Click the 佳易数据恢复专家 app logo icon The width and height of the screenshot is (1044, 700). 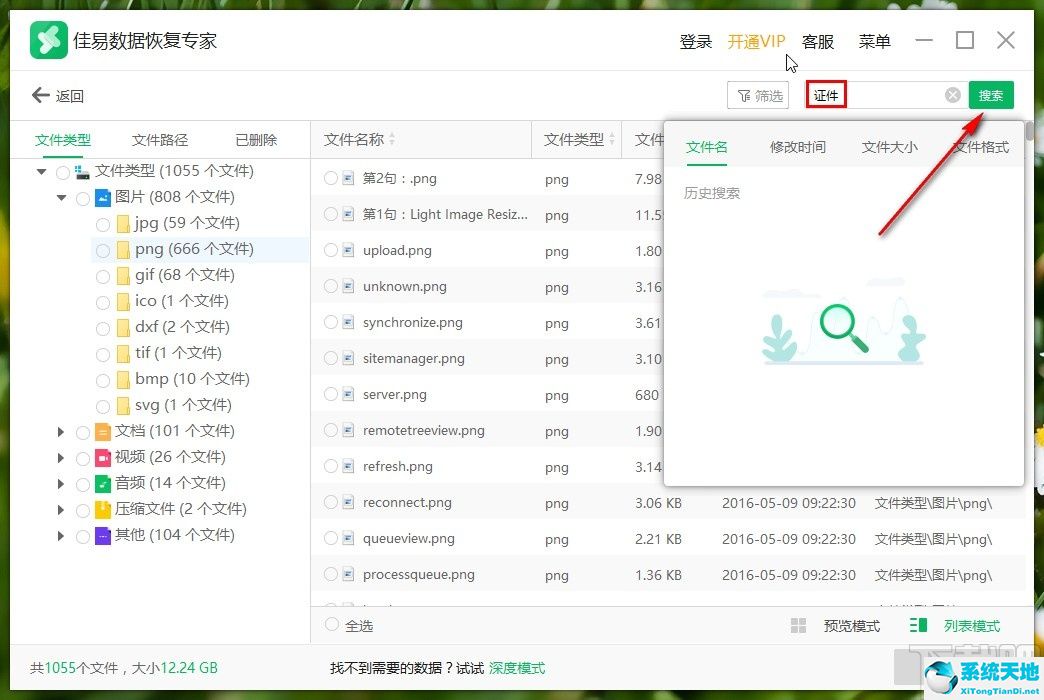click(x=46, y=41)
